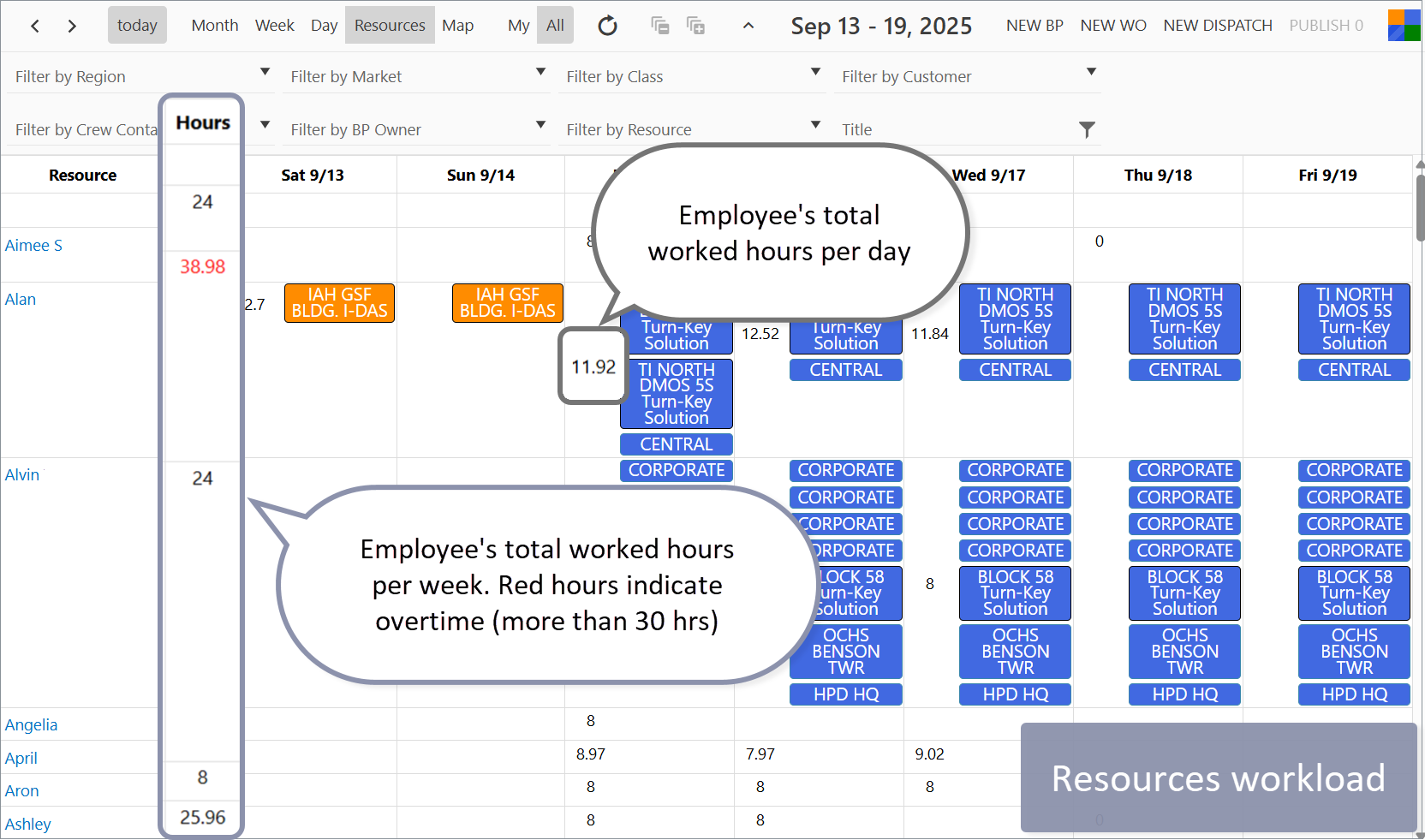Switch to Month view
1425x840 pixels.
point(215,25)
